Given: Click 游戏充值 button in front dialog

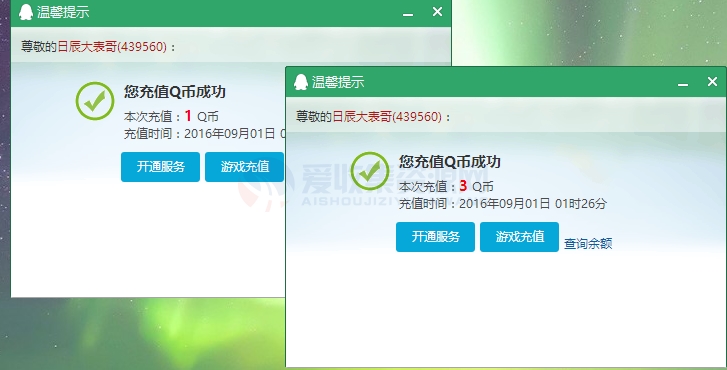Looking at the screenshot, I should point(519,237).
